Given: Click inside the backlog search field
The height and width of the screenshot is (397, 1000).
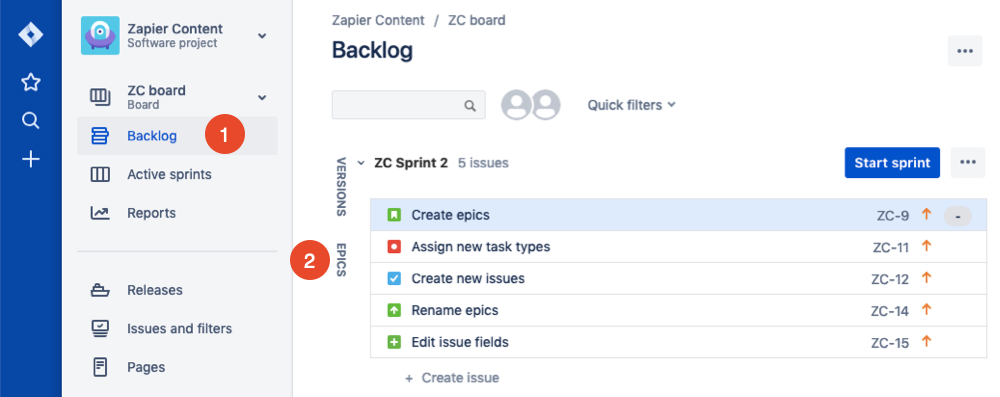Looking at the screenshot, I should coord(408,105).
